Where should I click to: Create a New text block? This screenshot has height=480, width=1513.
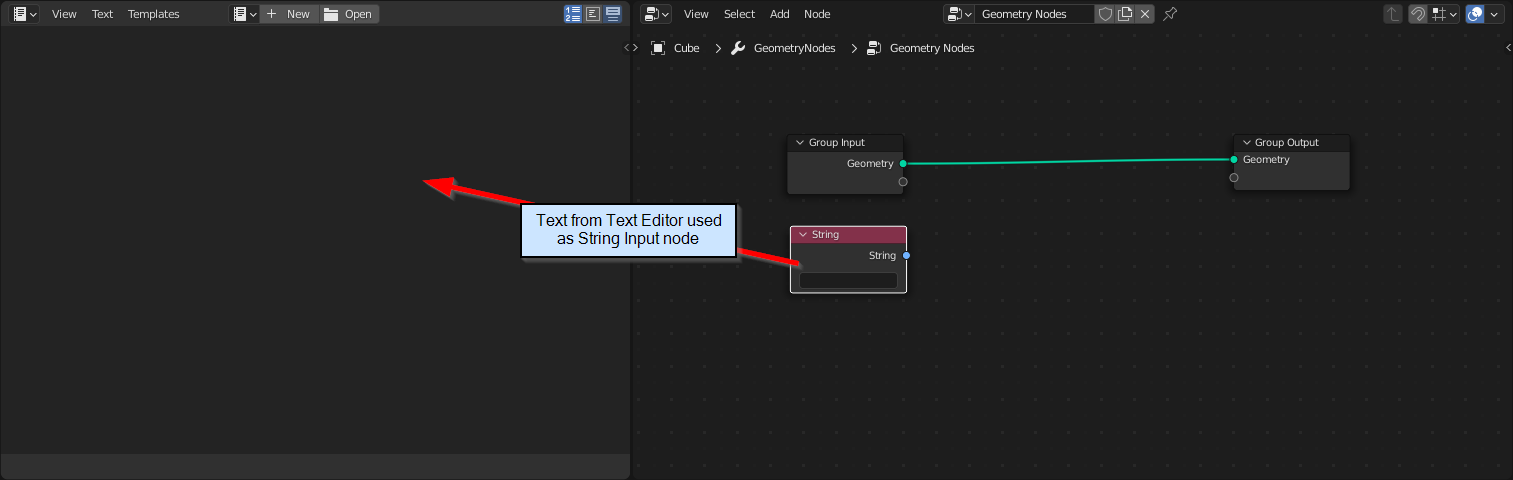click(x=289, y=14)
